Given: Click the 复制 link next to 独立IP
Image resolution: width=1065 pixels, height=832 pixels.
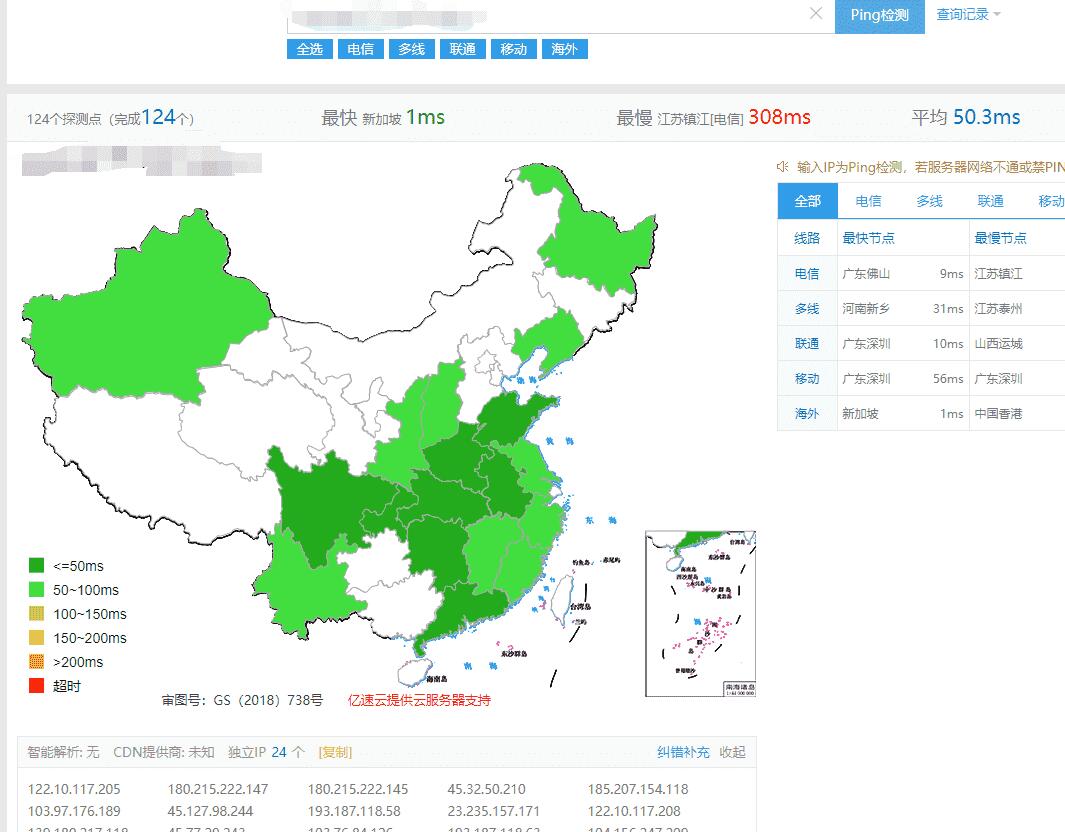Looking at the screenshot, I should pyautogui.click(x=335, y=752).
